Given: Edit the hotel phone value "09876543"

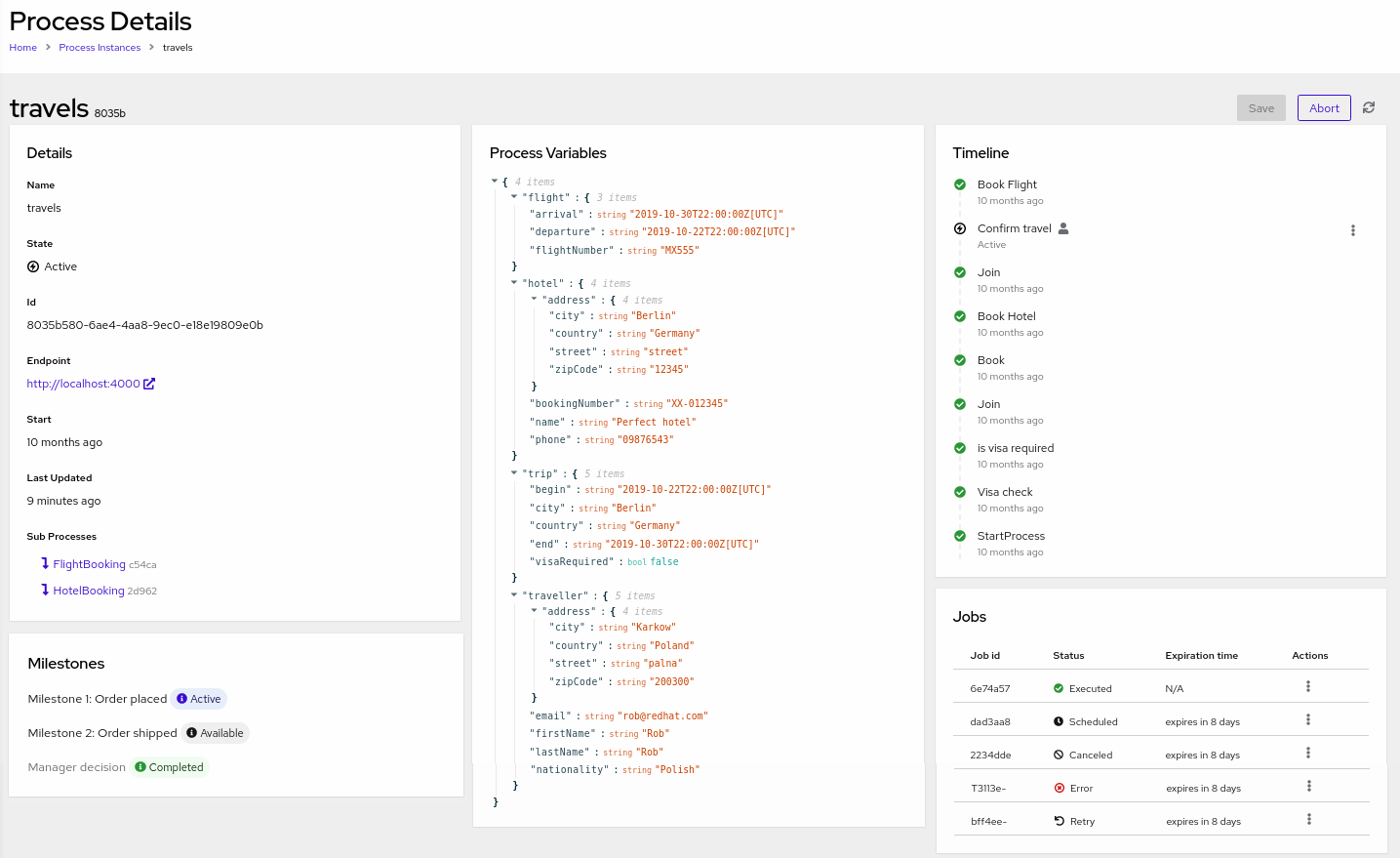Looking at the screenshot, I should [646, 440].
